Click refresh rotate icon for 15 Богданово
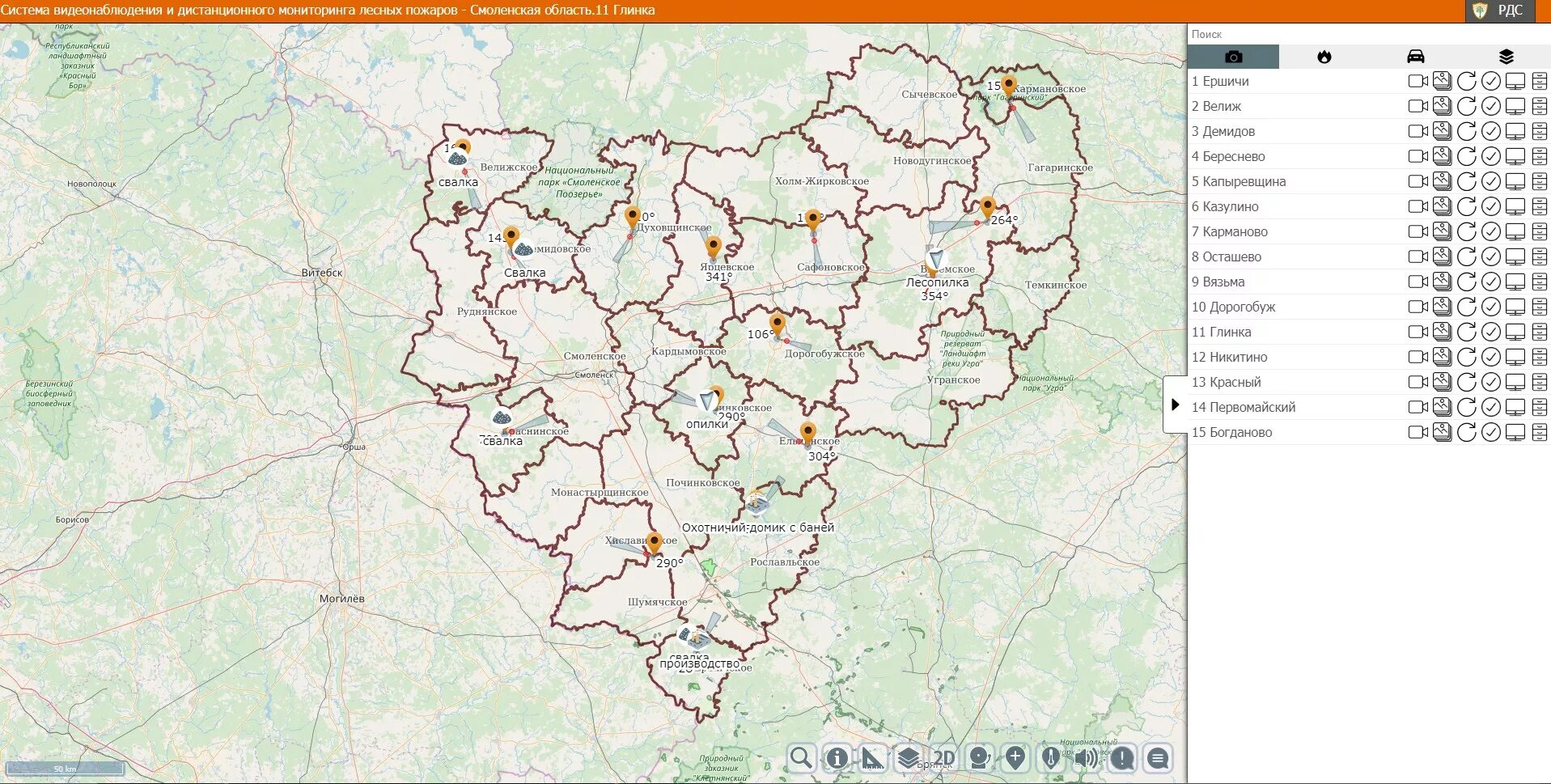This screenshot has height=784, width=1551. point(1466,432)
